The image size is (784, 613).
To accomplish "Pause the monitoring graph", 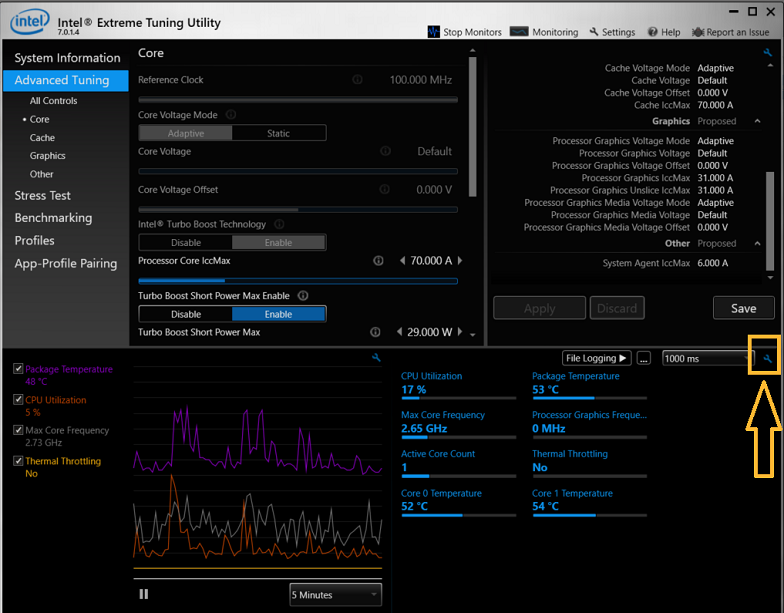I will coord(144,594).
